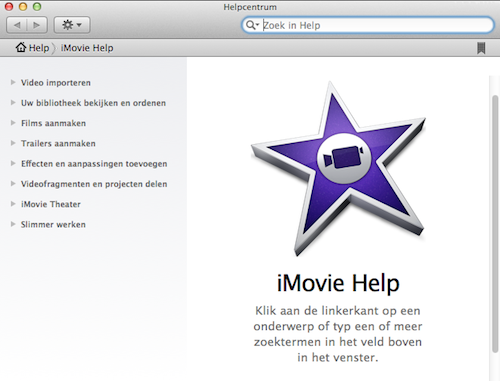
Task: Open the Video importeren topic
Action: [56, 83]
